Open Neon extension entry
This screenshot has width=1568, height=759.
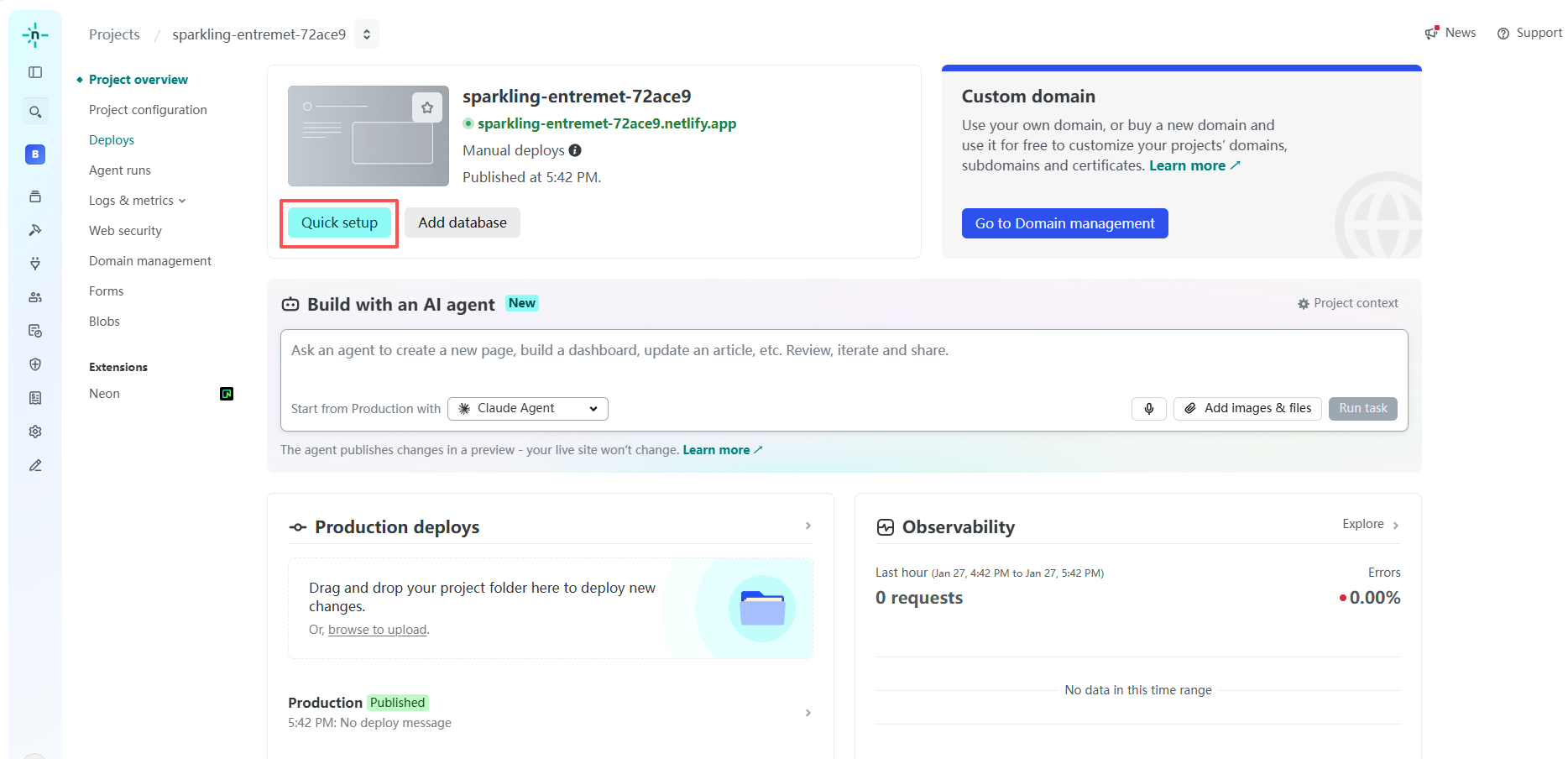tap(160, 394)
